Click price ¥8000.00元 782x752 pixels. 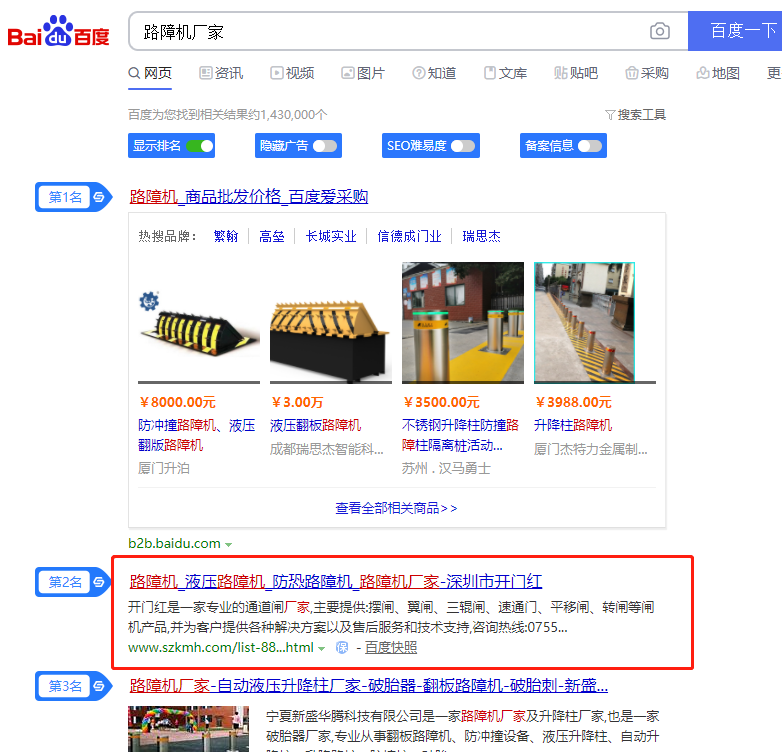click(178, 402)
